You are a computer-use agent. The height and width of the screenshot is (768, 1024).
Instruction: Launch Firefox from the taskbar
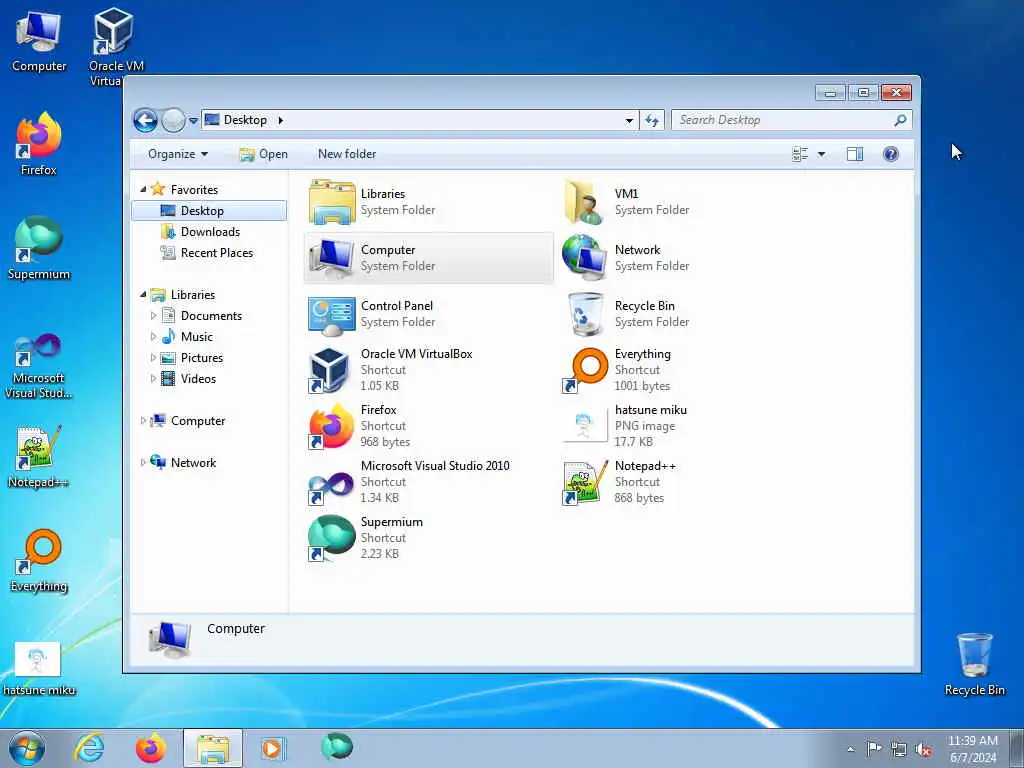(150, 748)
